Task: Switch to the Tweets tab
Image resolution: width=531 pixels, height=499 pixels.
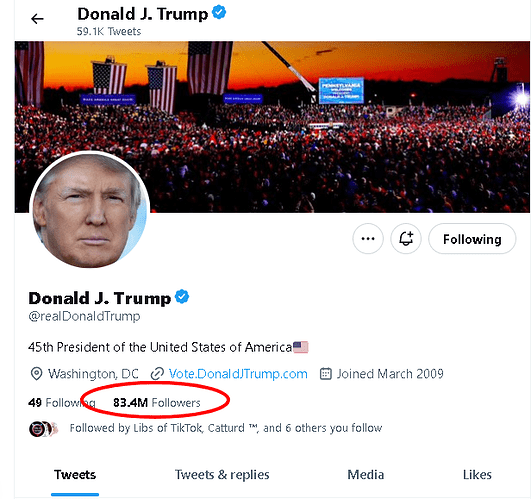Action: point(75,475)
